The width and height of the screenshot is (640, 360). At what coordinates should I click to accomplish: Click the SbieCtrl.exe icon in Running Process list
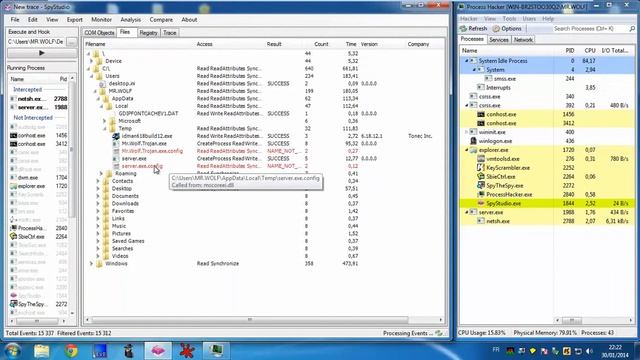click(x=13, y=237)
